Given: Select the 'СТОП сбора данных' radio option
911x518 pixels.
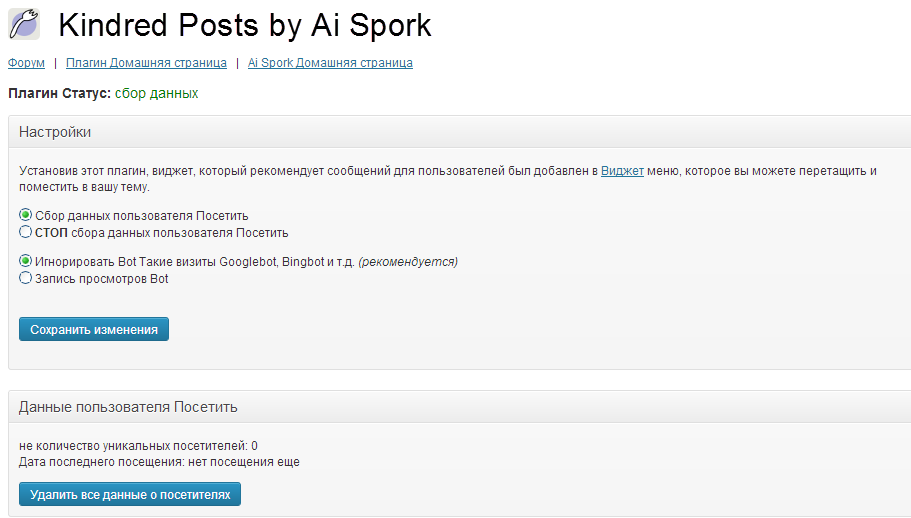Looking at the screenshot, I should tap(26, 232).
